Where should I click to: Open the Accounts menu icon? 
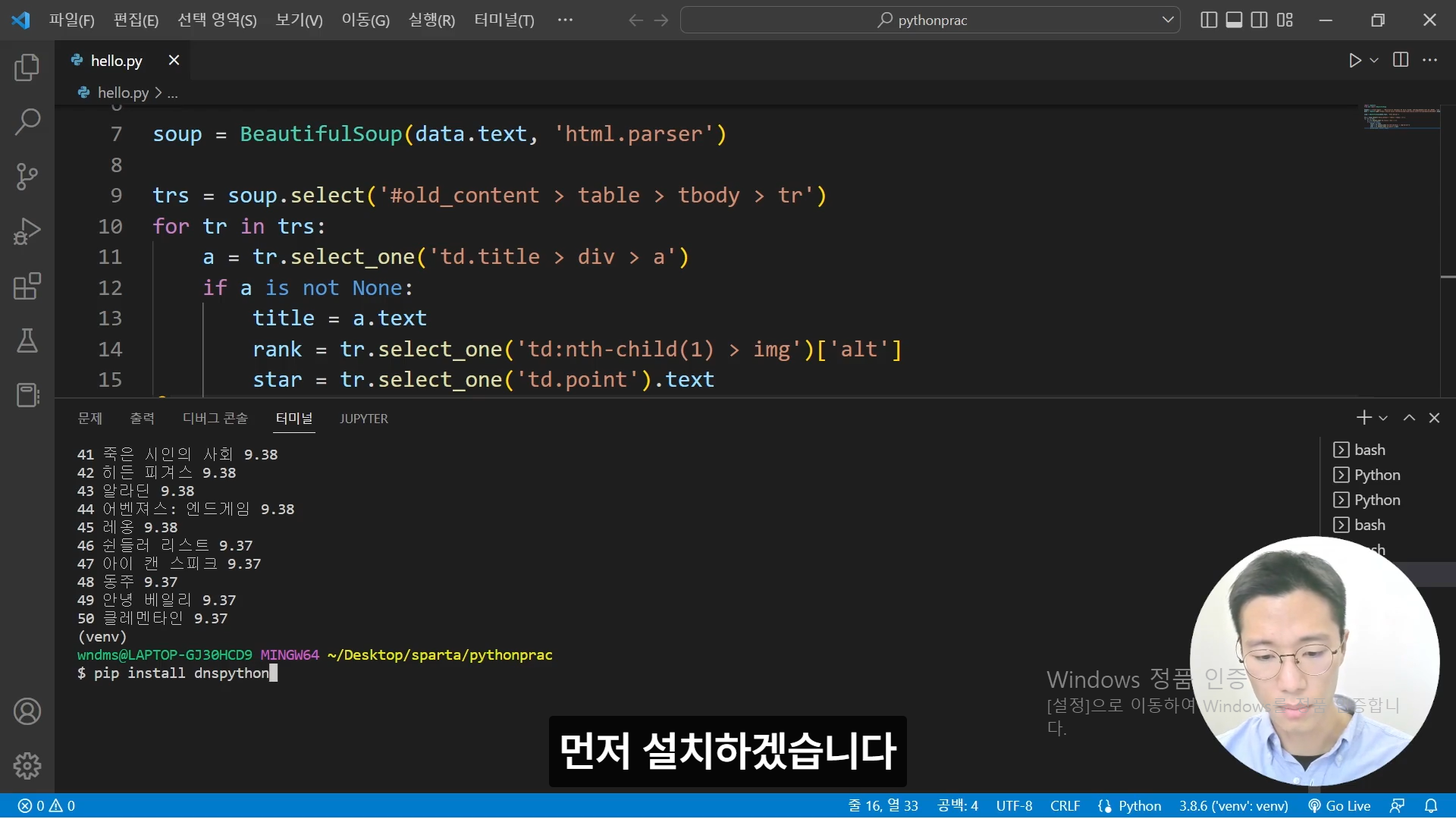[27, 711]
